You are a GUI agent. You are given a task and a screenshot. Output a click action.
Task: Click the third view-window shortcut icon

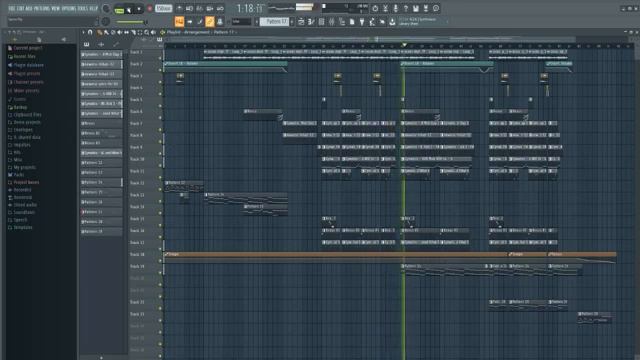click(200, 21)
